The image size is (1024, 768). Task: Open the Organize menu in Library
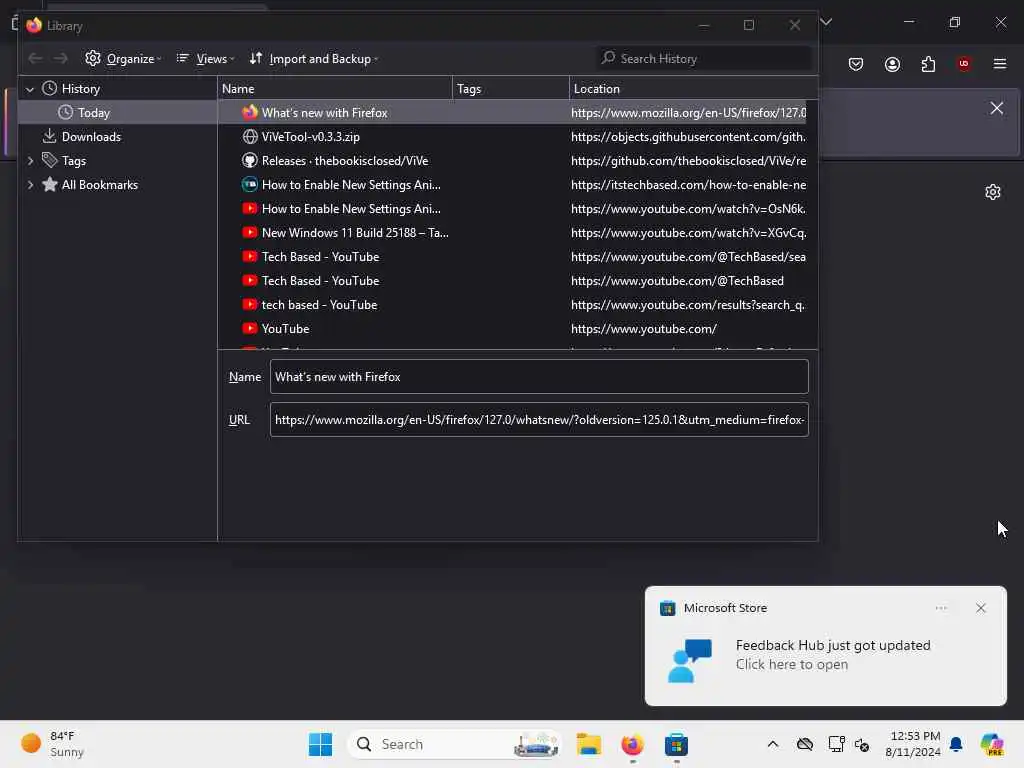[x=123, y=59]
